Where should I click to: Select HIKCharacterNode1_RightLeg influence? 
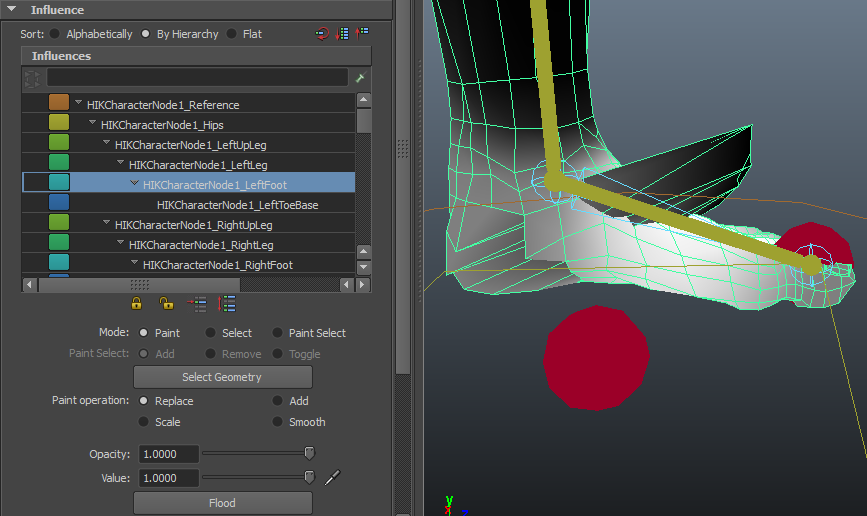201,245
